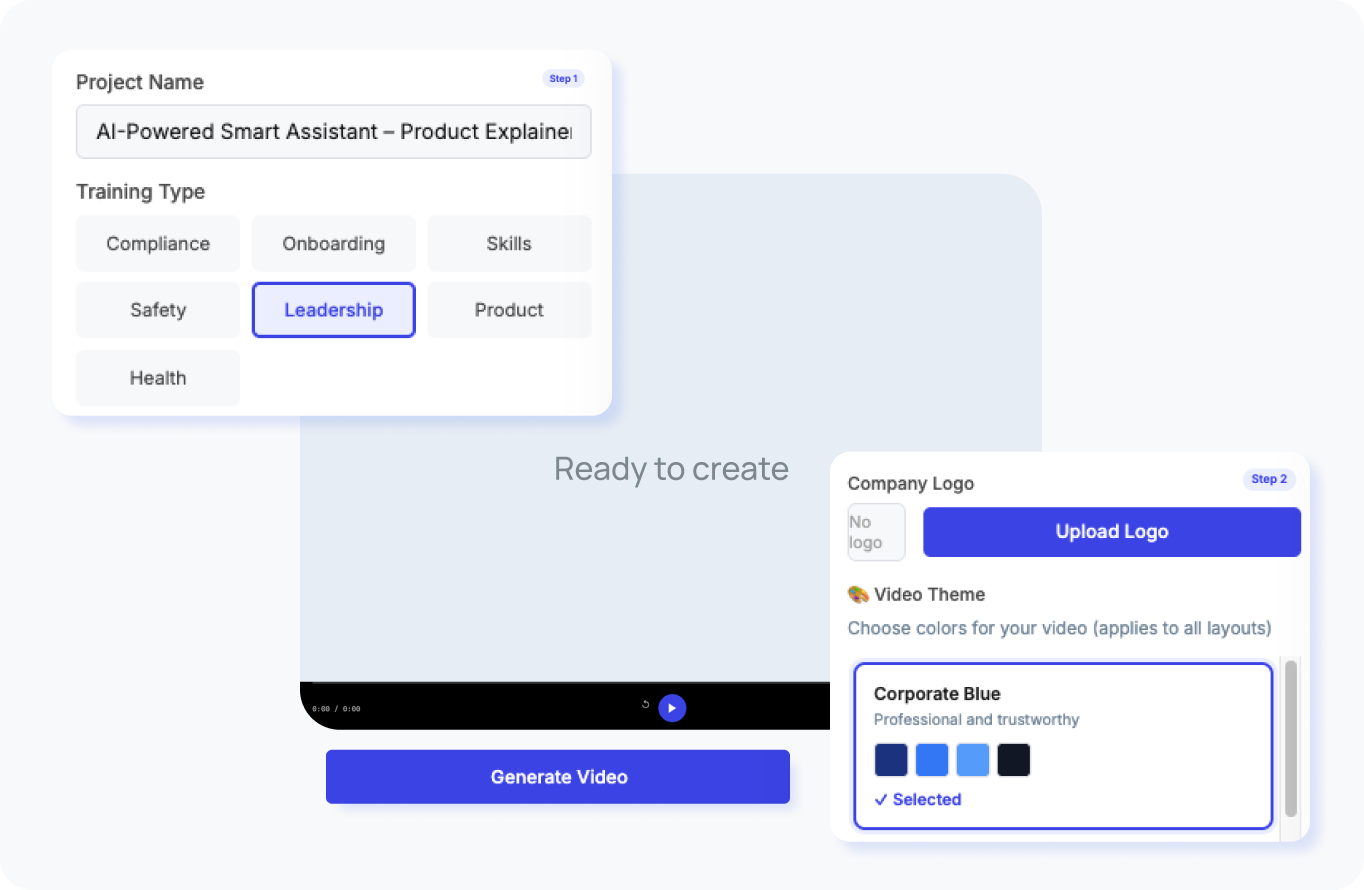Click the Video Theme palette icon
The height and width of the screenshot is (890, 1364).
[x=858, y=594]
